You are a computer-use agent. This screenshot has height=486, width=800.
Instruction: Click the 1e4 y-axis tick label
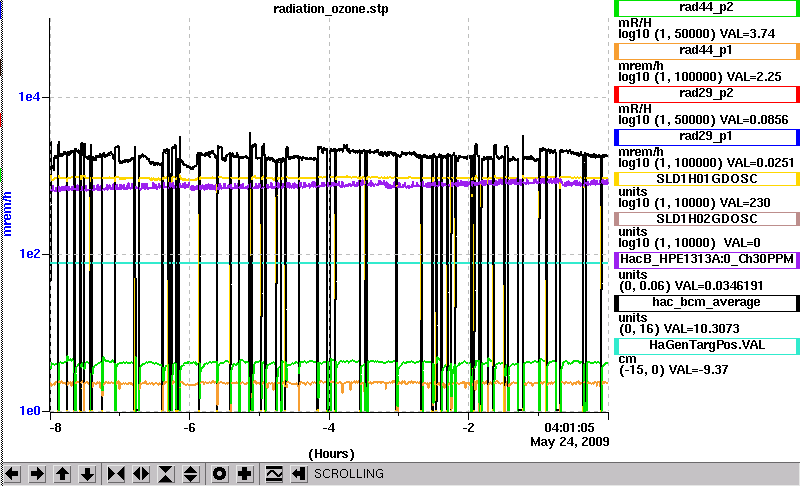[x=29, y=96]
